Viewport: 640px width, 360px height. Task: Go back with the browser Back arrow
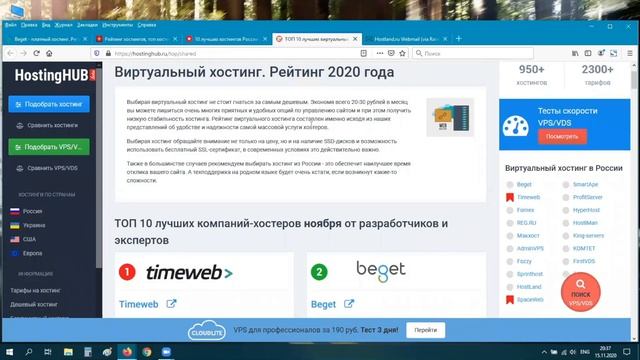[x=11, y=53]
